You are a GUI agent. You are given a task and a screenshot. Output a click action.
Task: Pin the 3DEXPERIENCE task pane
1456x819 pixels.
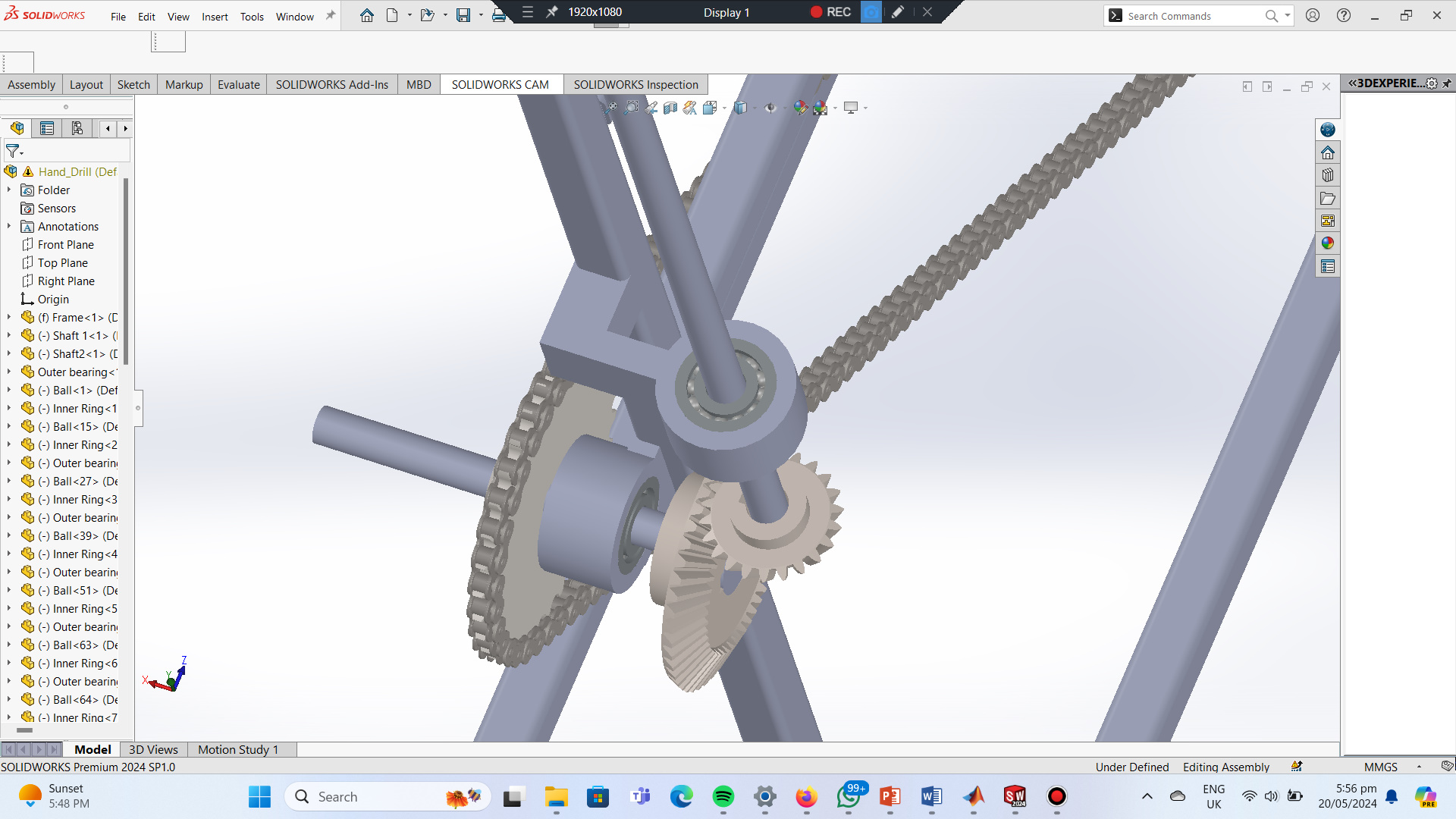click(1447, 83)
